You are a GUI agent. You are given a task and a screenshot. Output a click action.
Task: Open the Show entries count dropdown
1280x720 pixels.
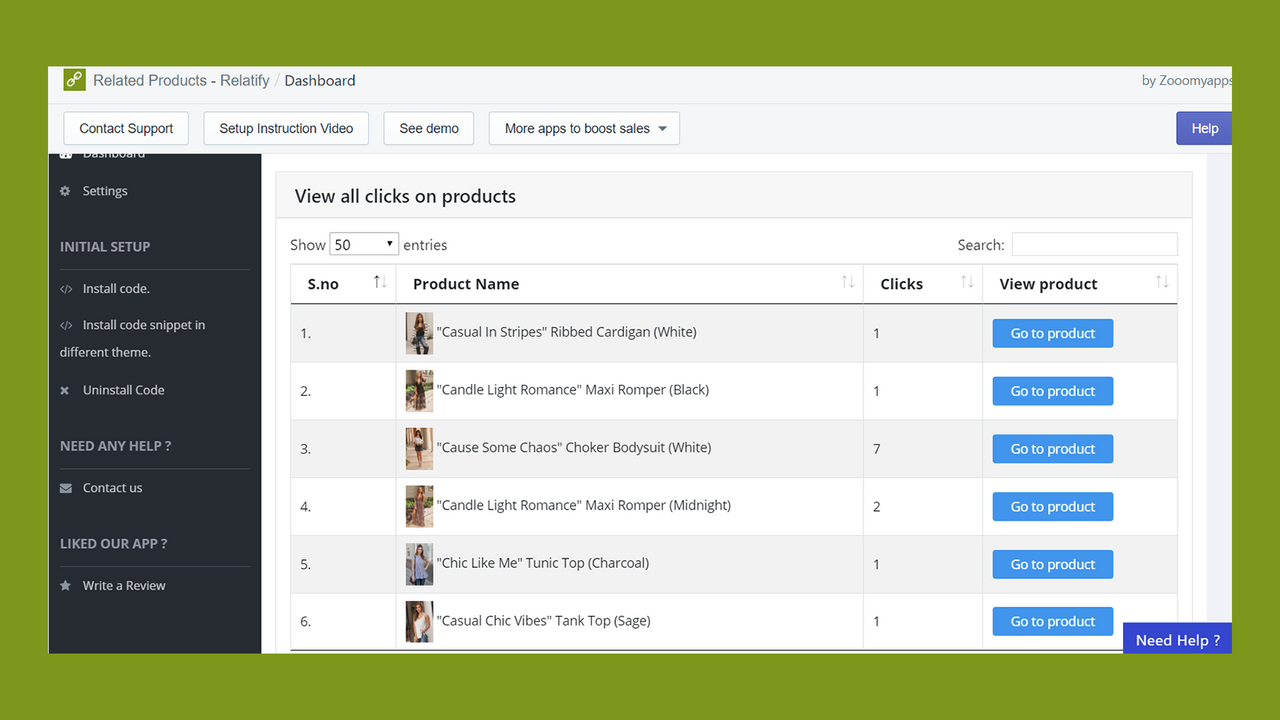(364, 244)
